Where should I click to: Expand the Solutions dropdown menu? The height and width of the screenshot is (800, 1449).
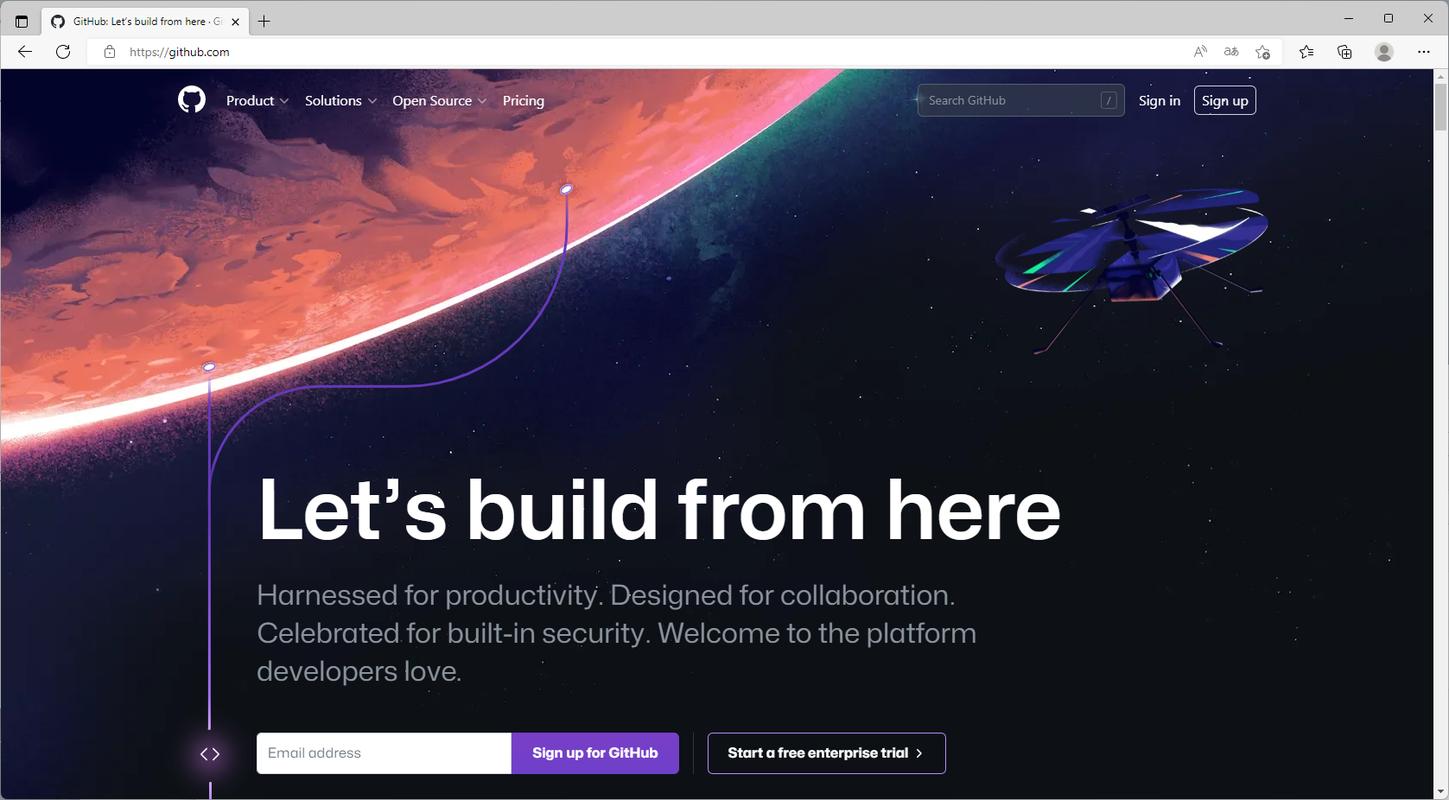(341, 101)
